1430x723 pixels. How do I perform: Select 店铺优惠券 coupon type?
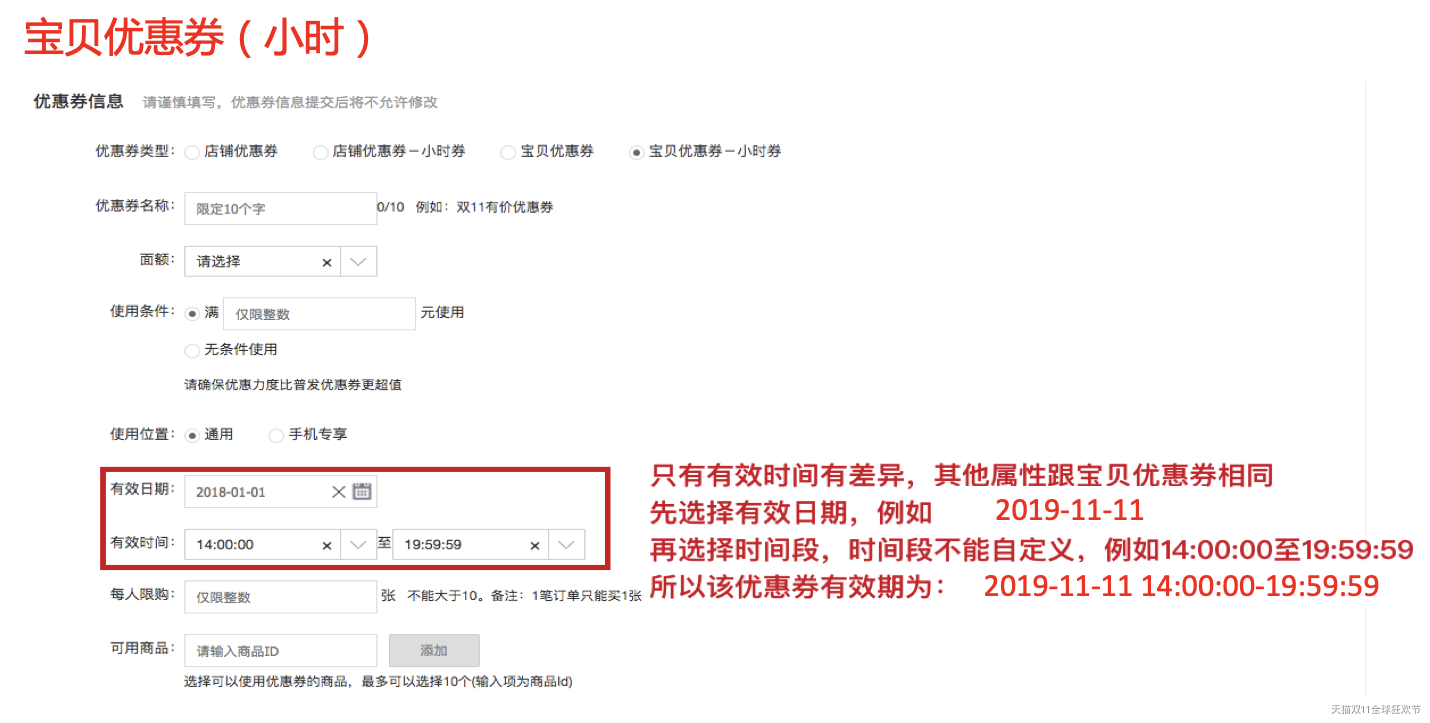pos(192,152)
